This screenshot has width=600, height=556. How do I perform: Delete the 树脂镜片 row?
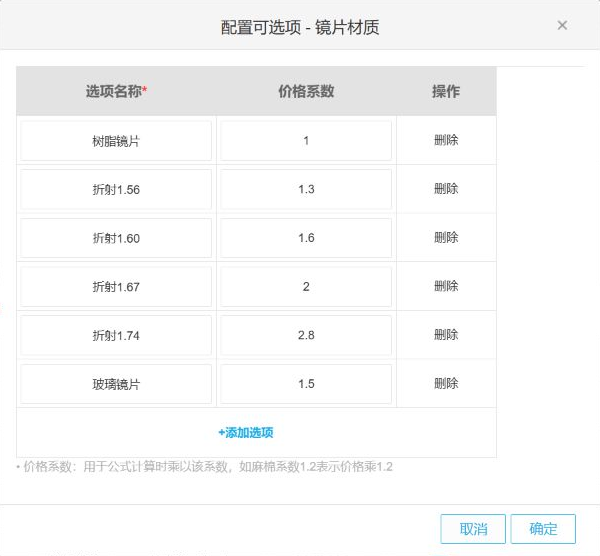pyautogui.click(x=446, y=140)
